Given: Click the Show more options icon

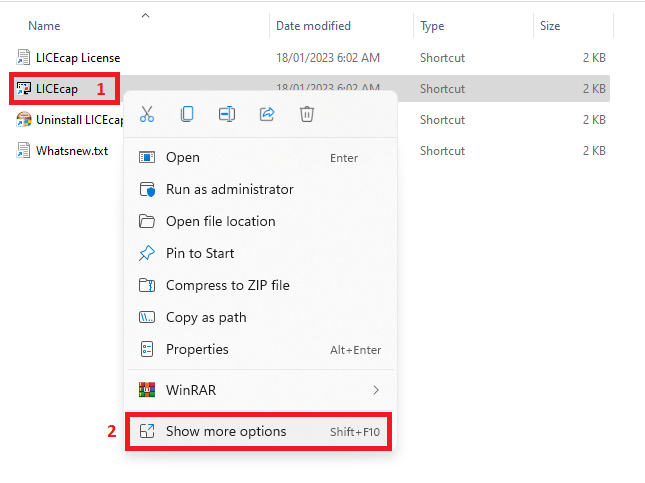Looking at the screenshot, I should click(147, 431).
